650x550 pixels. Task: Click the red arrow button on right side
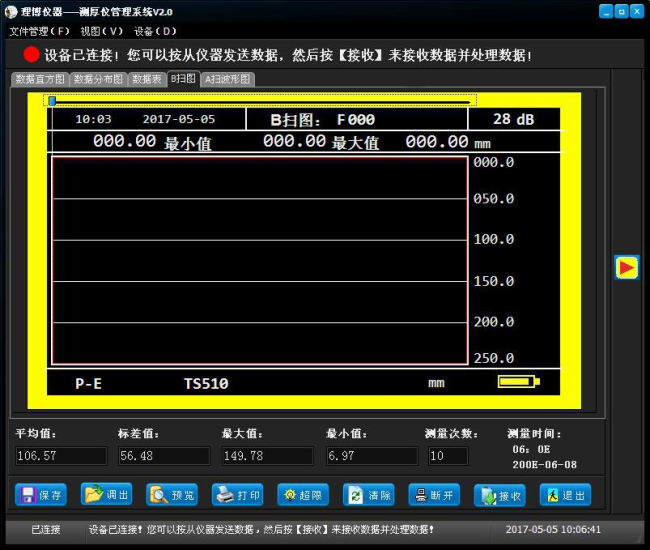click(626, 267)
